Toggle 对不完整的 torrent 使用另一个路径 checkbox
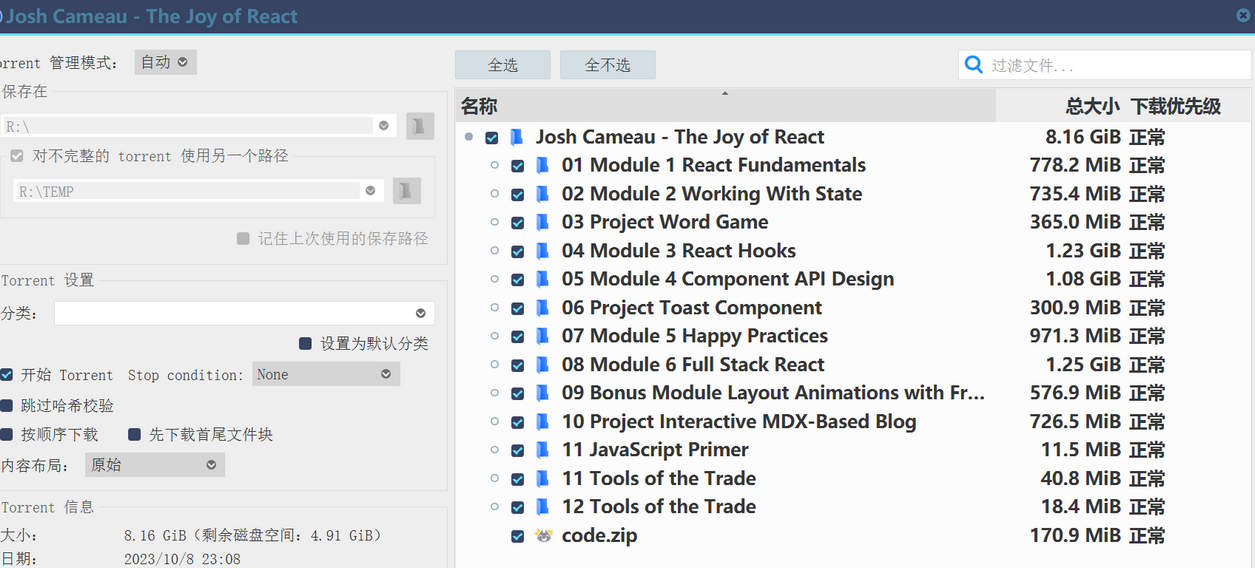Viewport: 1255px width, 568px height. 16,156
